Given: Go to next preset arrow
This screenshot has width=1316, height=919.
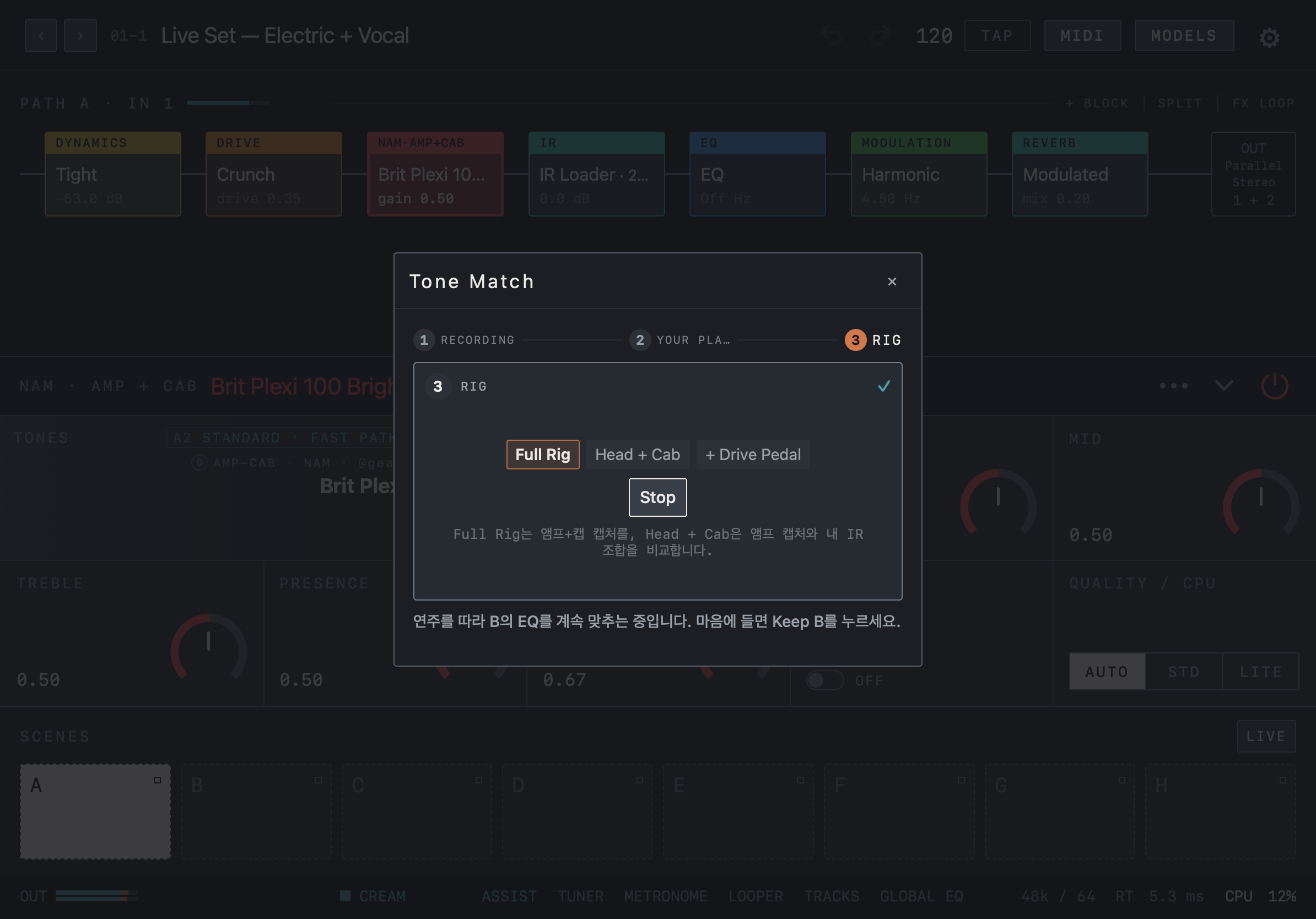Looking at the screenshot, I should tap(80, 36).
